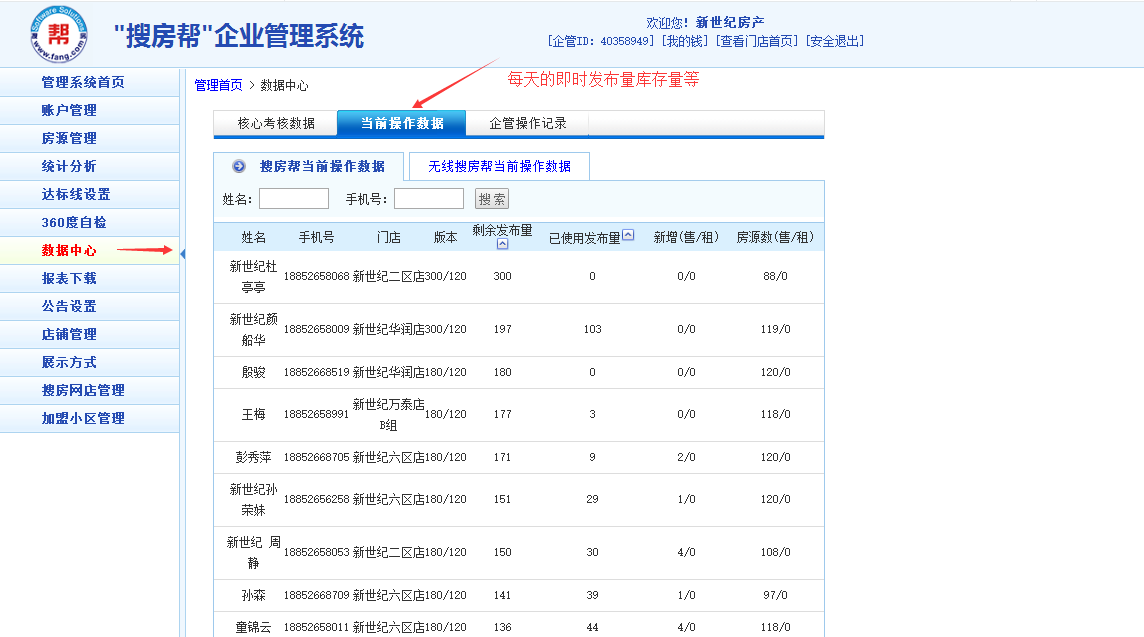Click the 房源数(售/租) column header
1144x637 pixels.
tap(775, 237)
